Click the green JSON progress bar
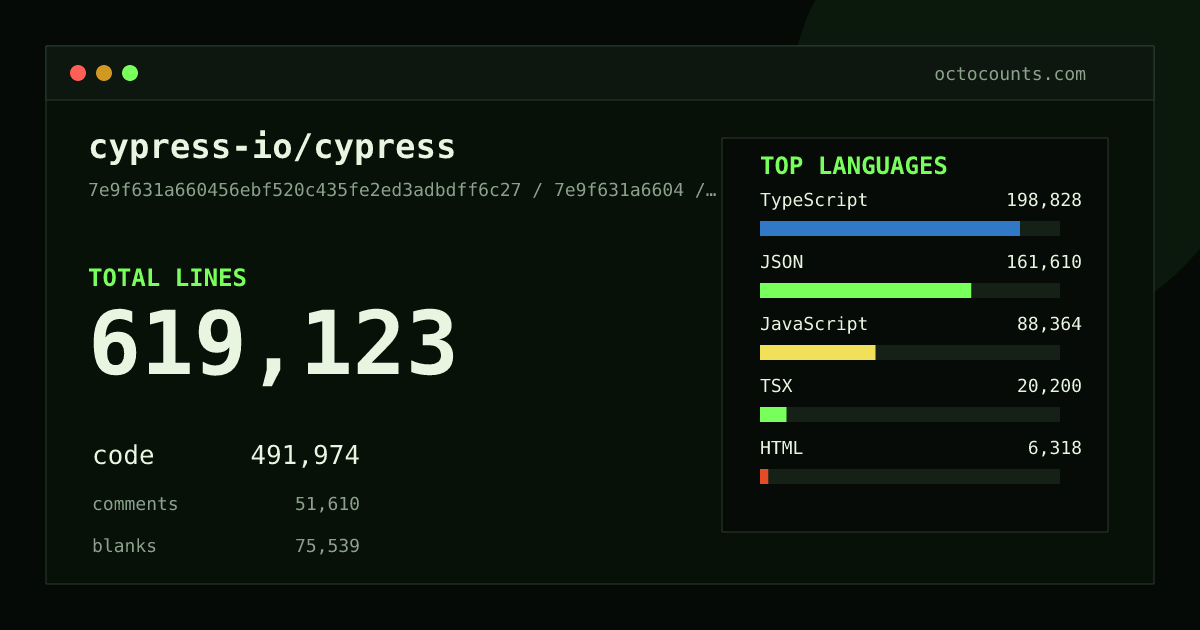This screenshot has height=630, width=1200. point(865,290)
